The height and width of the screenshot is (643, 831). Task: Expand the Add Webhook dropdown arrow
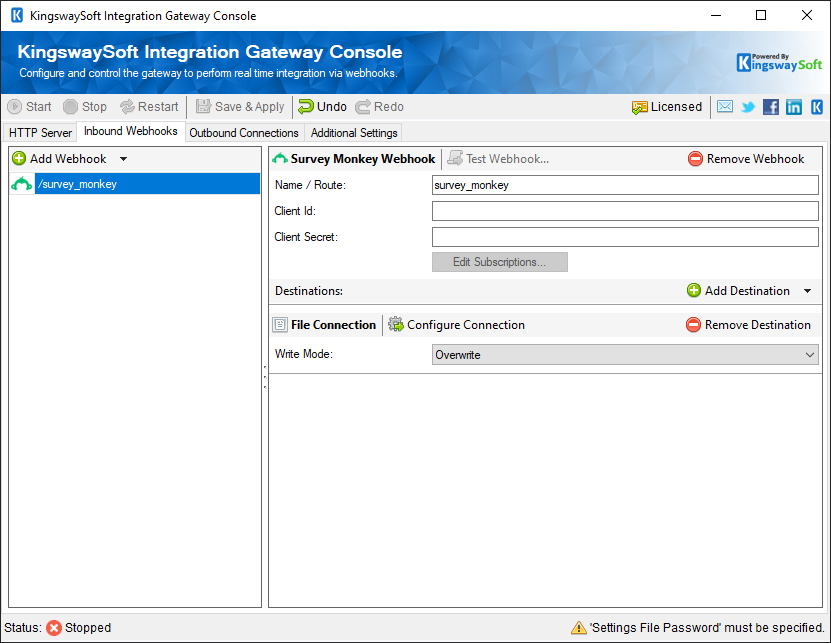123,159
